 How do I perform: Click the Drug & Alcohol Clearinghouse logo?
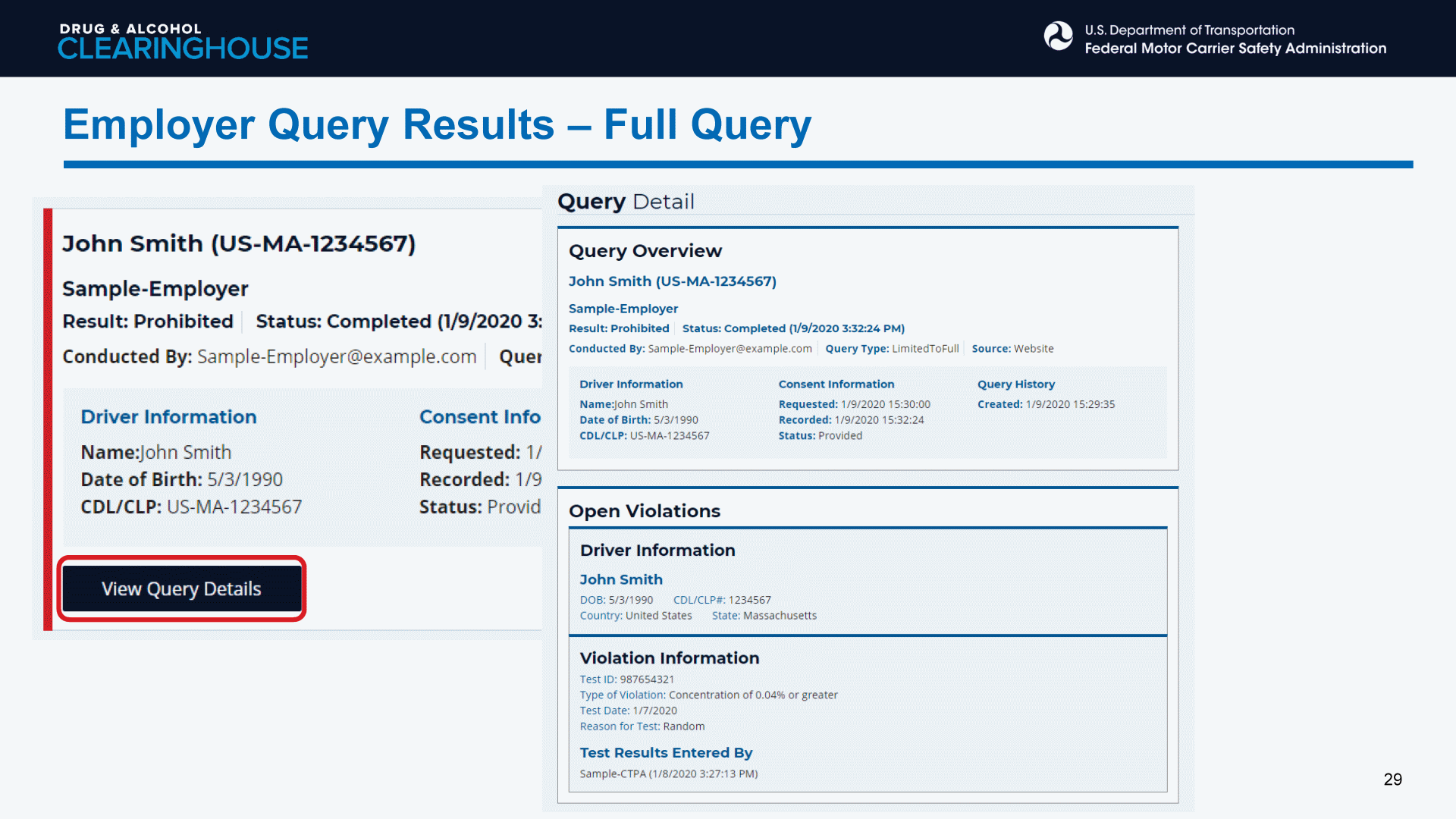pyautogui.click(x=183, y=41)
